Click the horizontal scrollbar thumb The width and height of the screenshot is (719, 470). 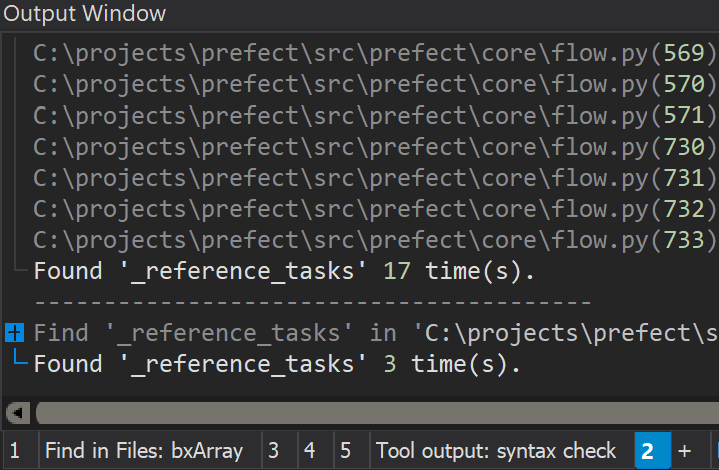[377, 413]
